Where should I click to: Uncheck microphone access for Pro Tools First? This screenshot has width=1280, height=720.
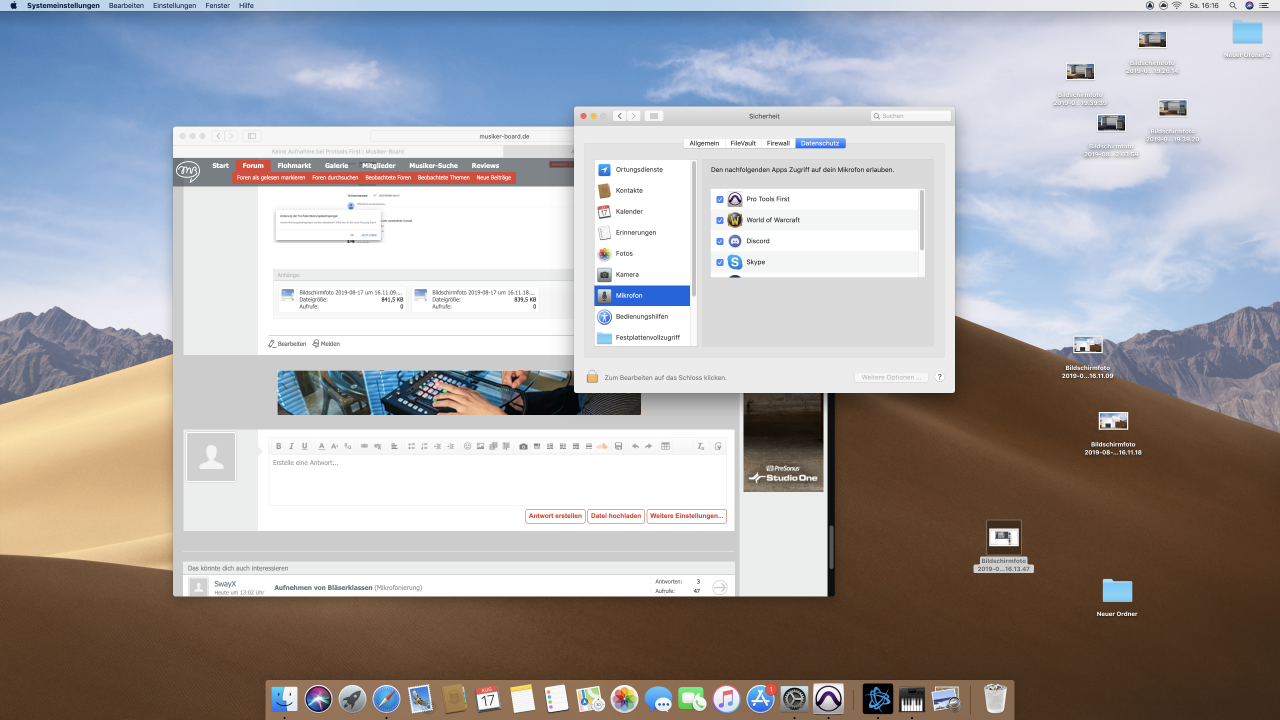coord(720,199)
